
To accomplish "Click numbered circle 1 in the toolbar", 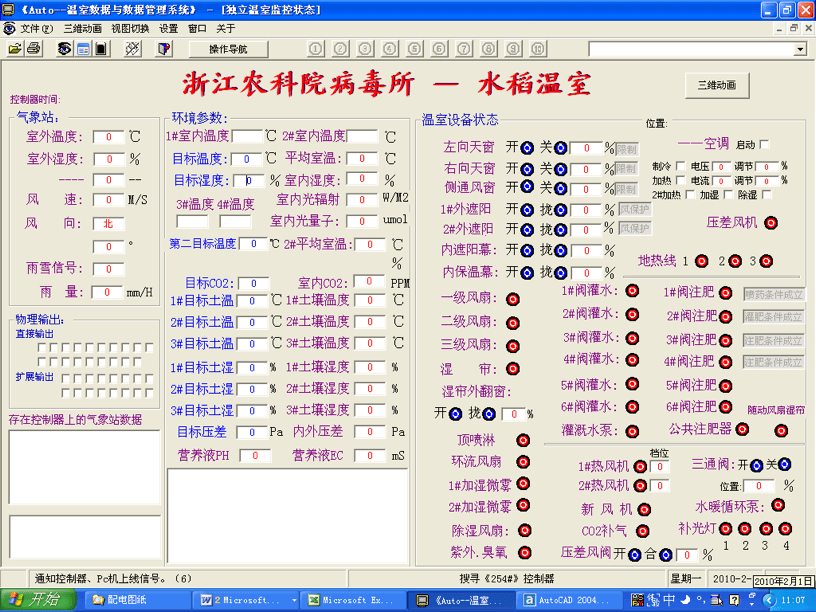I will (x=316, y=48).
